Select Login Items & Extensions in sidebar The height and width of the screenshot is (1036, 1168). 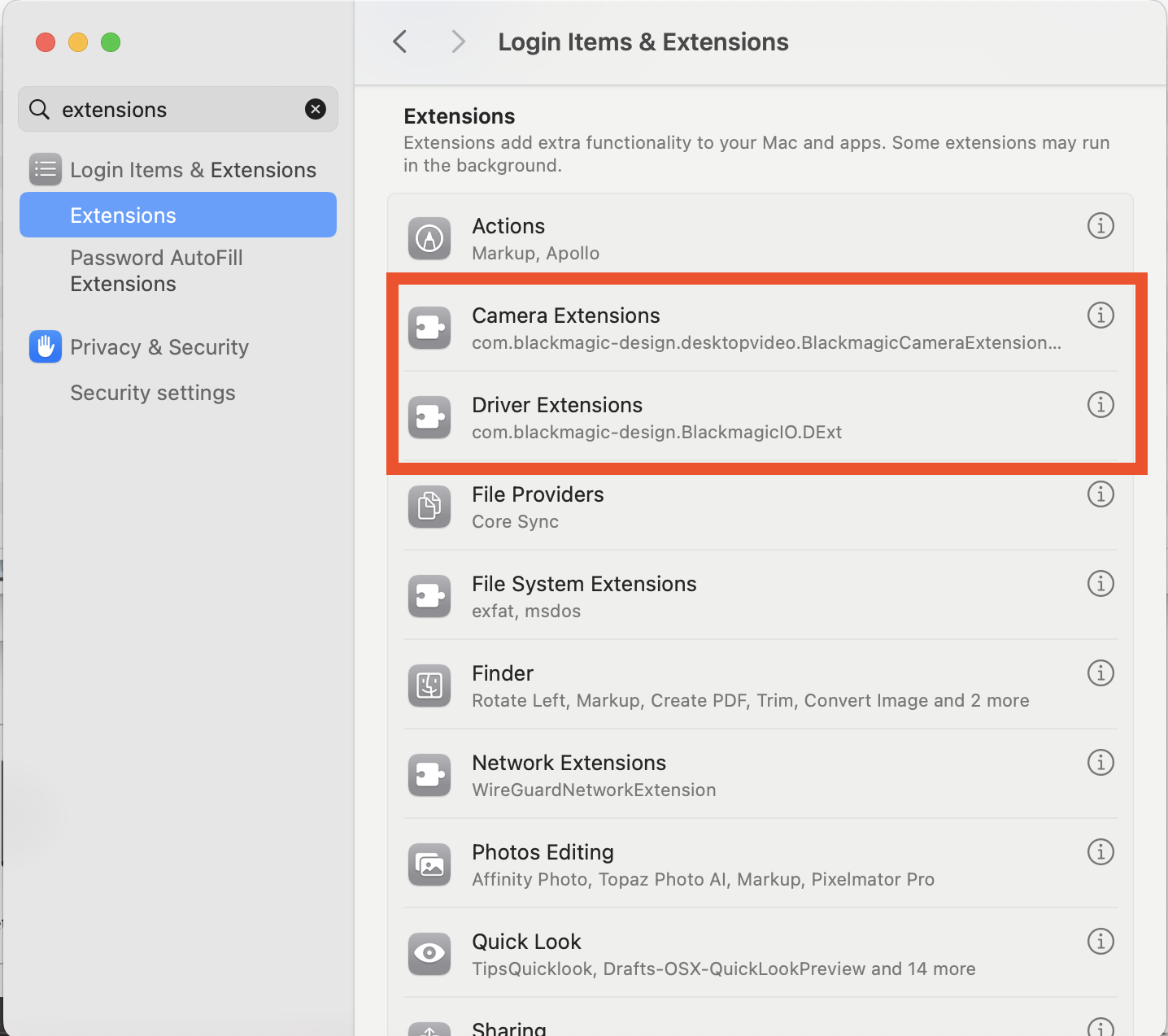pos(178,169)
